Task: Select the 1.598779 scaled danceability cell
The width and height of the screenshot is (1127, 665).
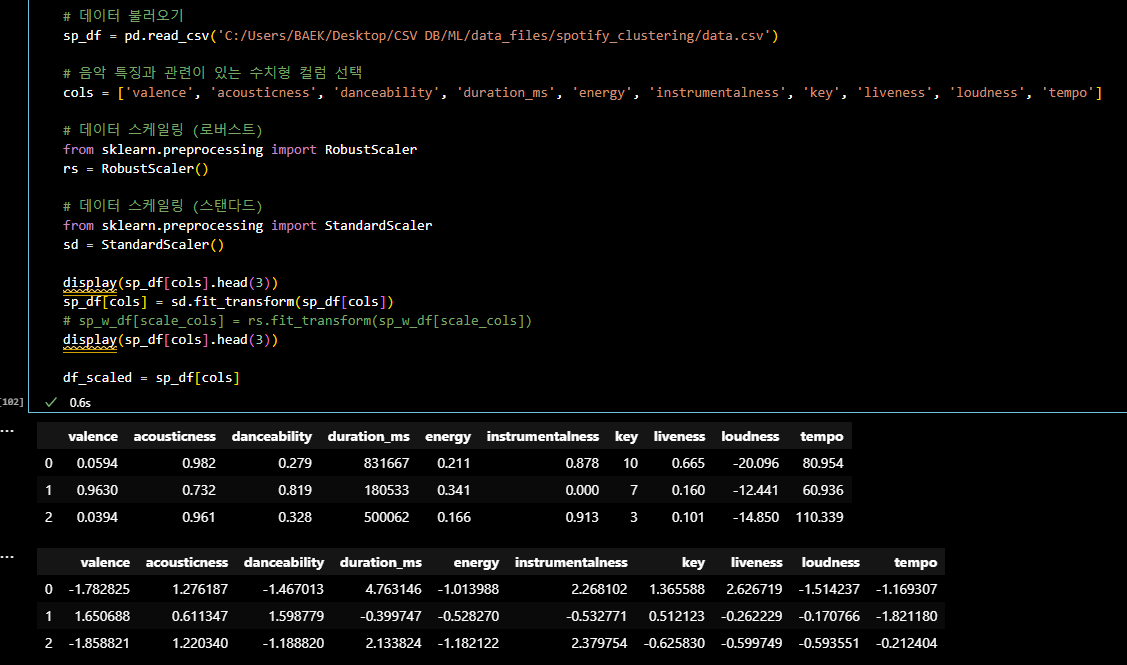Action: [296, 616]
